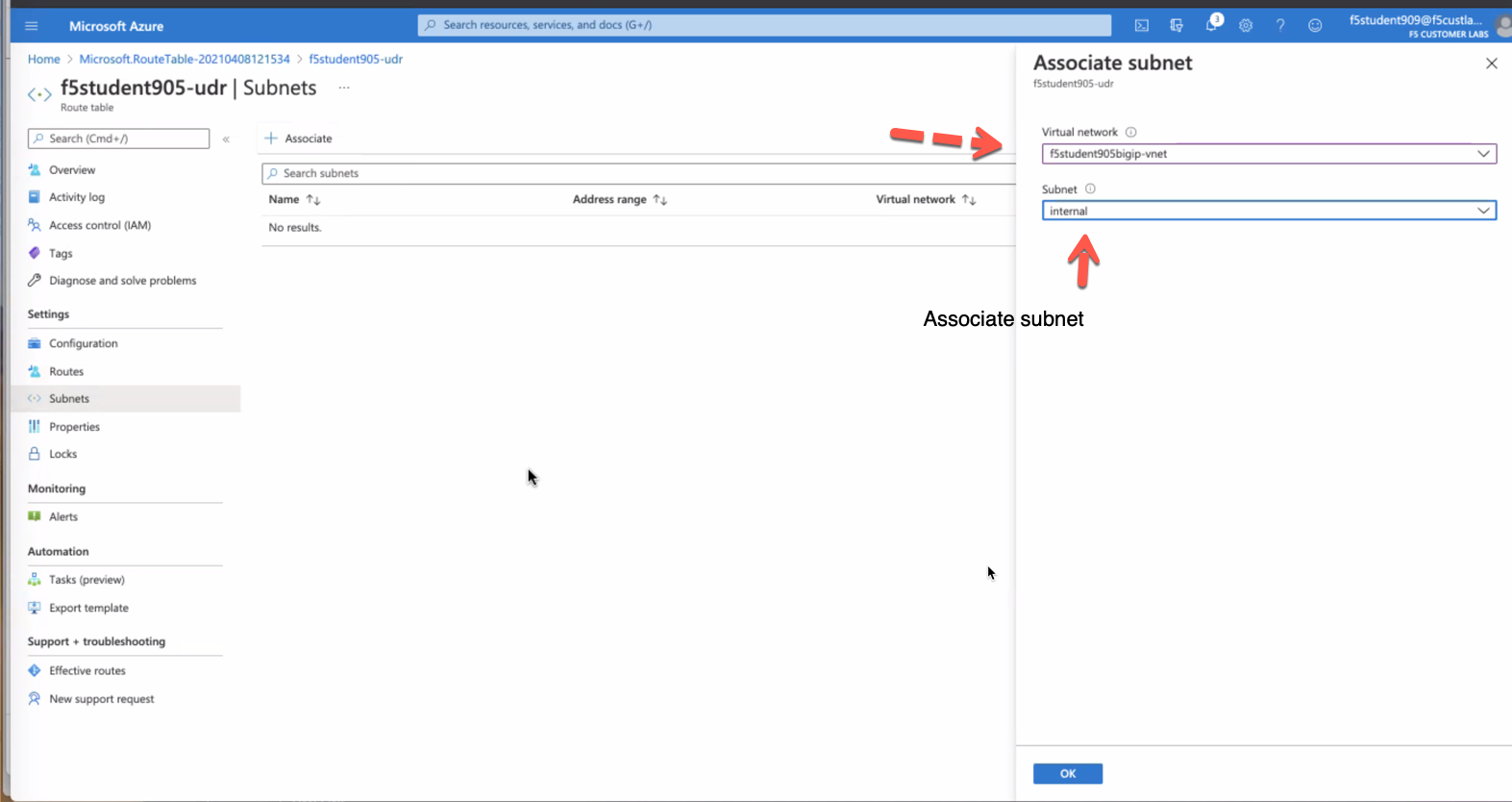Sort by Address range column arrows
The image size is (1512, 802).
659,200
